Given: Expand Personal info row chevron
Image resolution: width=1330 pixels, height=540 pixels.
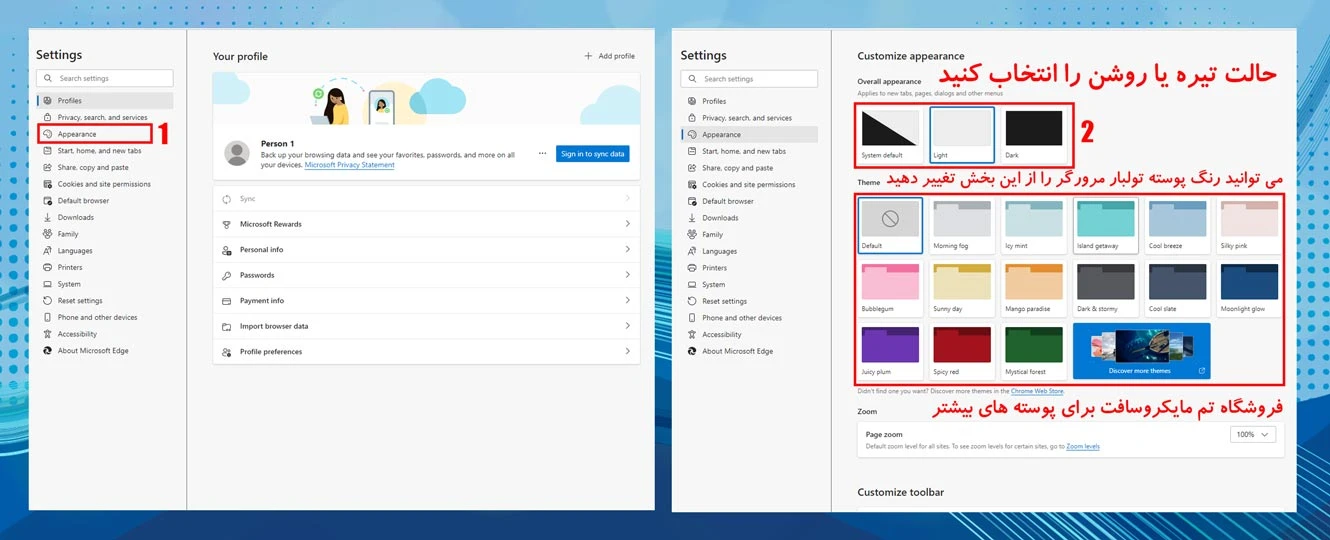Looking at the screenshot, I should [x=628, y=250].
